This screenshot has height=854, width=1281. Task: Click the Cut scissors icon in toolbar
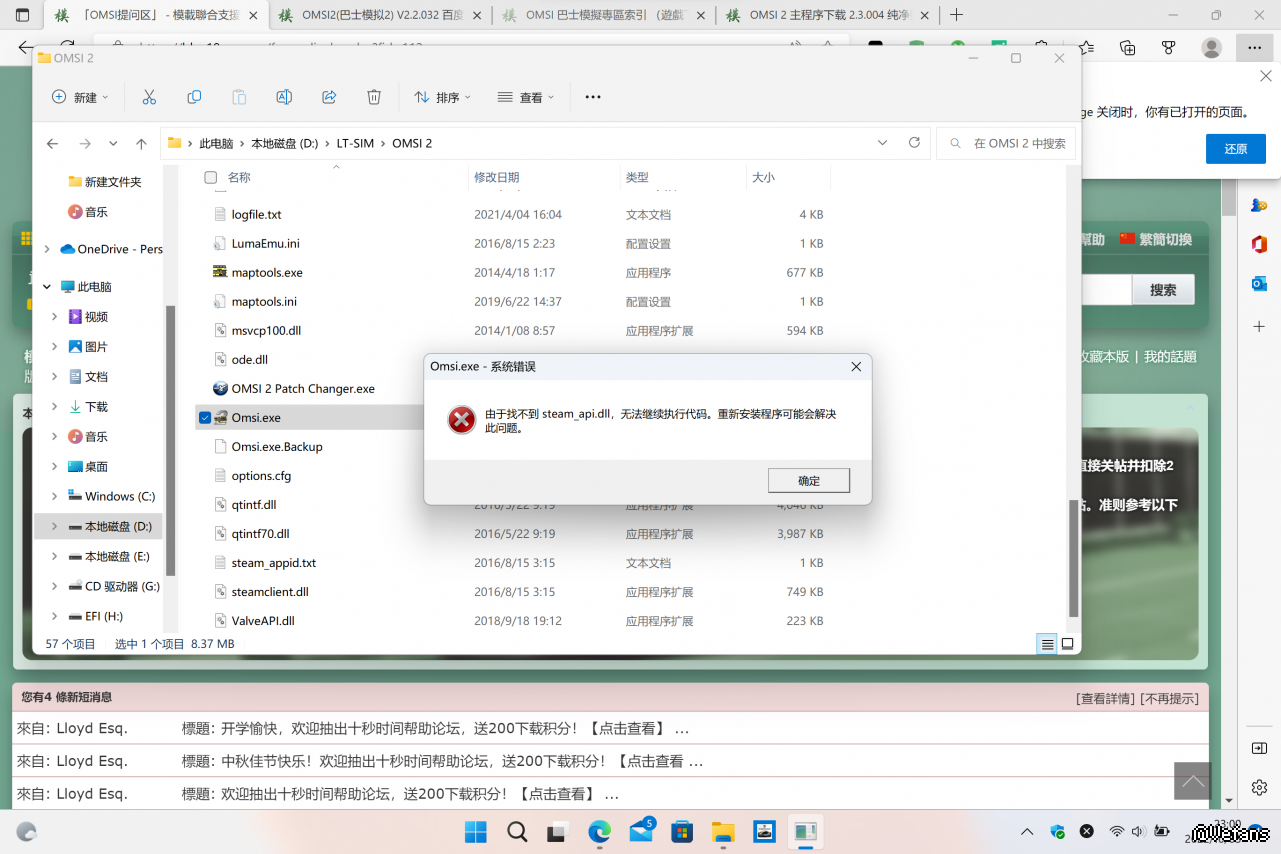tap(149, 97)
